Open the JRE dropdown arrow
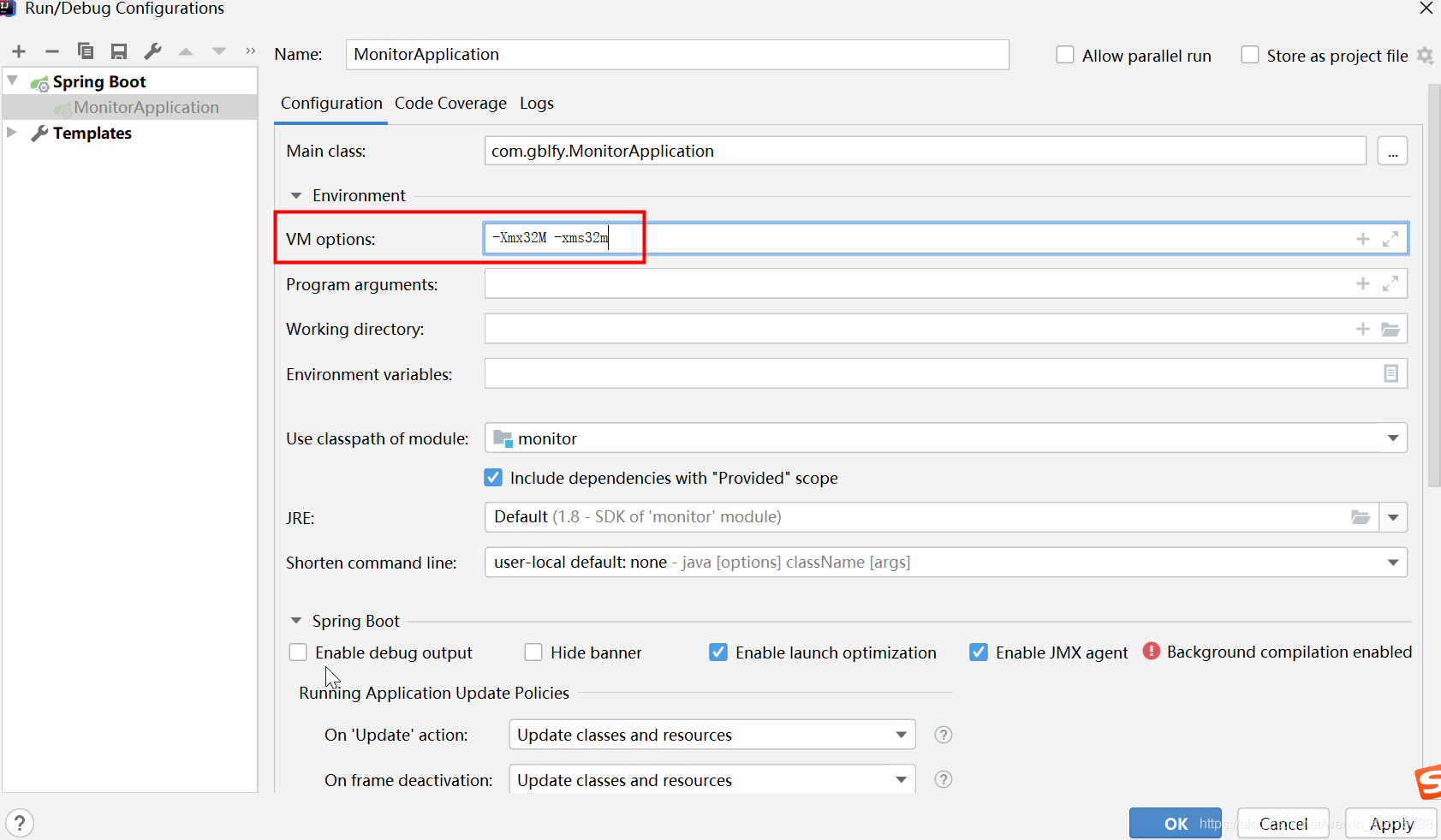This screenshot has width=1441, height=840. click(x=1393, y=517)
